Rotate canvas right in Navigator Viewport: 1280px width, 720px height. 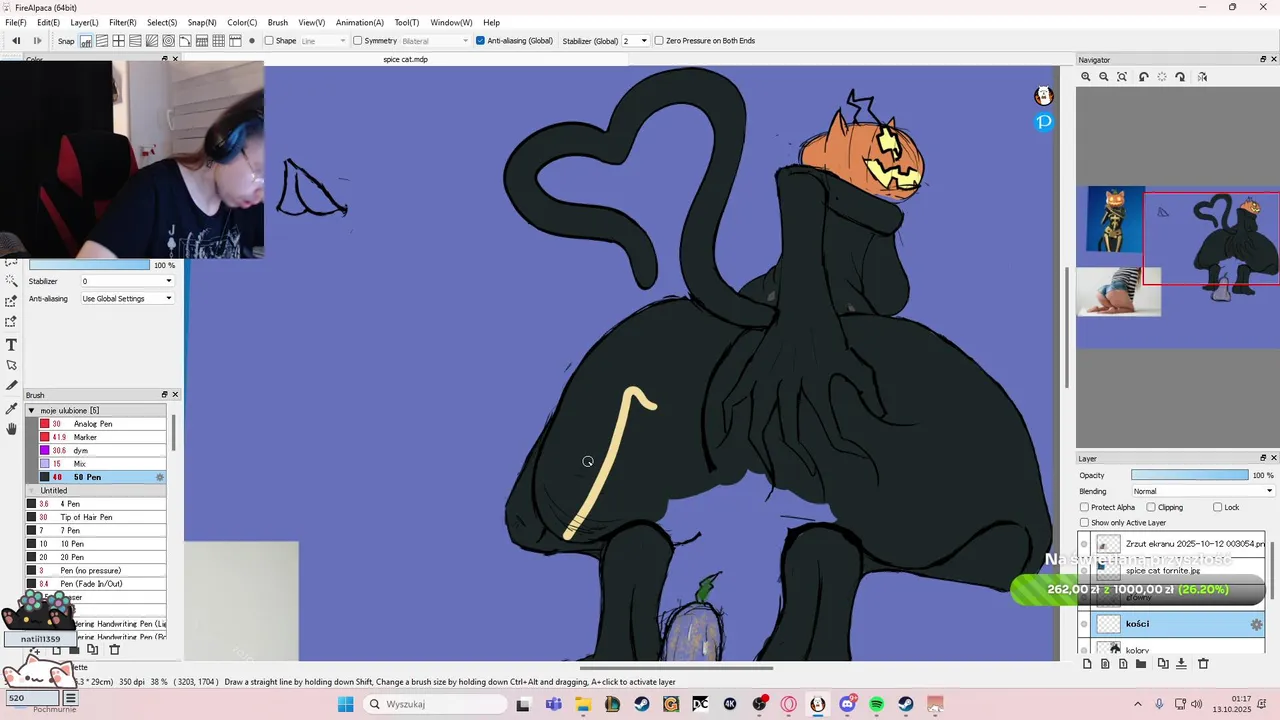click(1180, 77)
